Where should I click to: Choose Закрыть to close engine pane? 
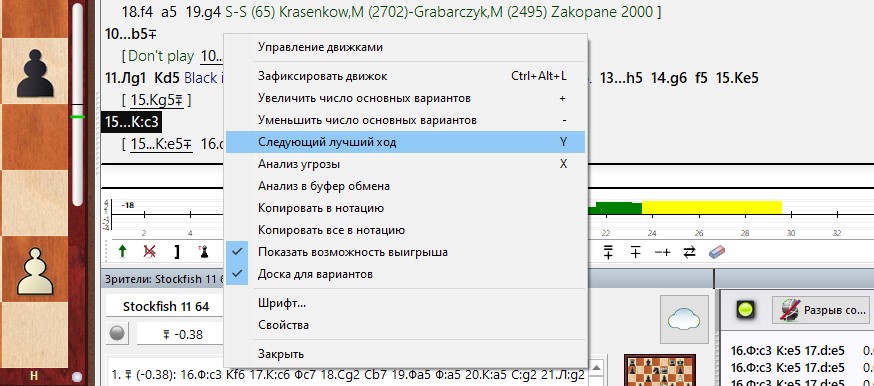pos(405,354)
